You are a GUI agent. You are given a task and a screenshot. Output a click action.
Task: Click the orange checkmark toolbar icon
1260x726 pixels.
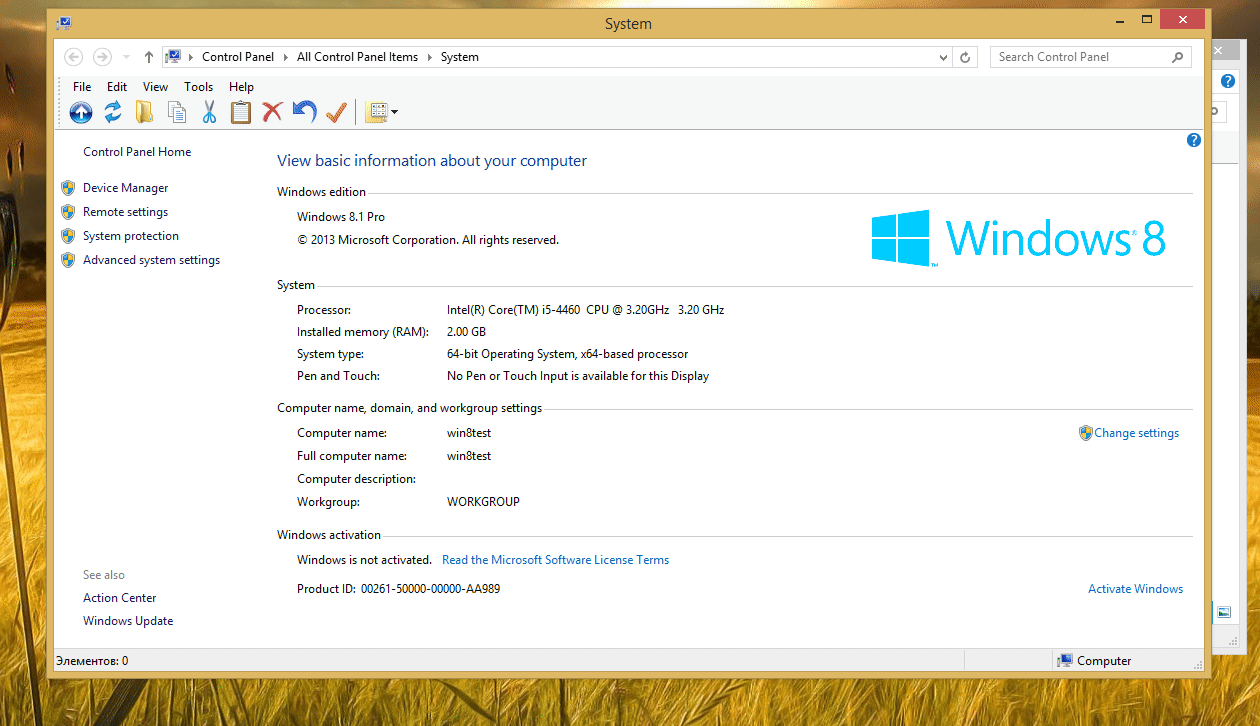coord(336,112)
